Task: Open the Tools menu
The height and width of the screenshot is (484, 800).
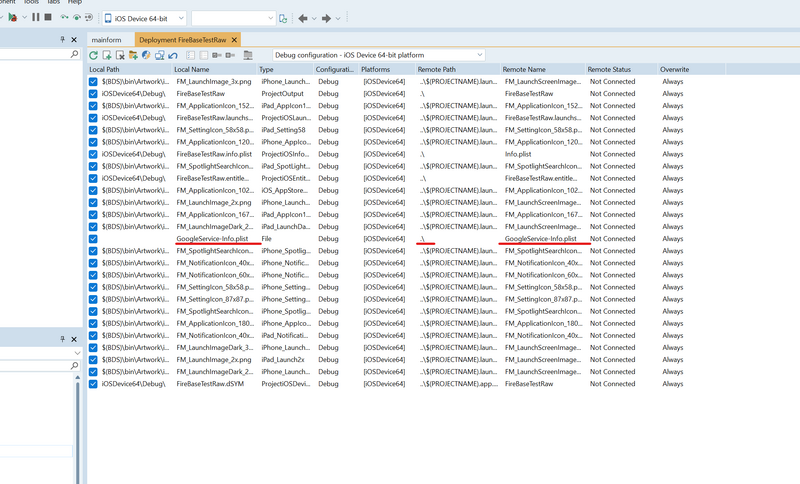Action: coord(31,2)
